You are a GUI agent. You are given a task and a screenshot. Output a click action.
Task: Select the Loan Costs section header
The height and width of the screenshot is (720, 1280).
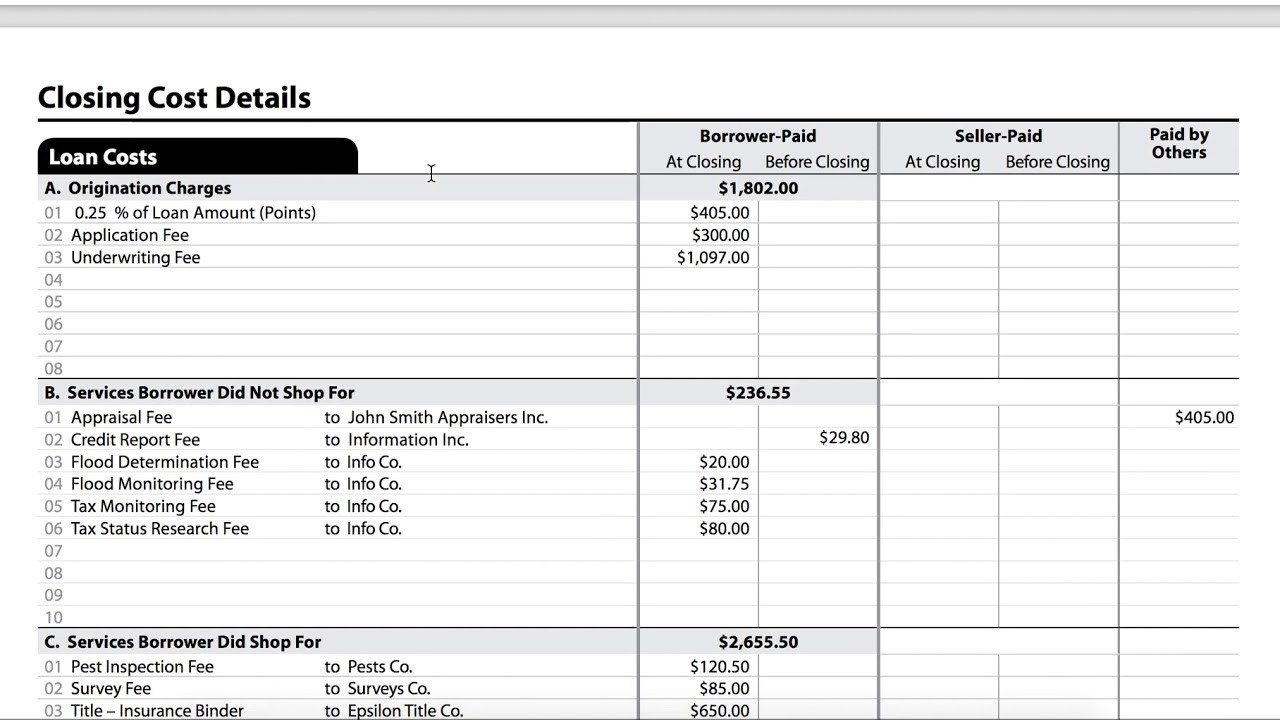[x=198, y=157]
